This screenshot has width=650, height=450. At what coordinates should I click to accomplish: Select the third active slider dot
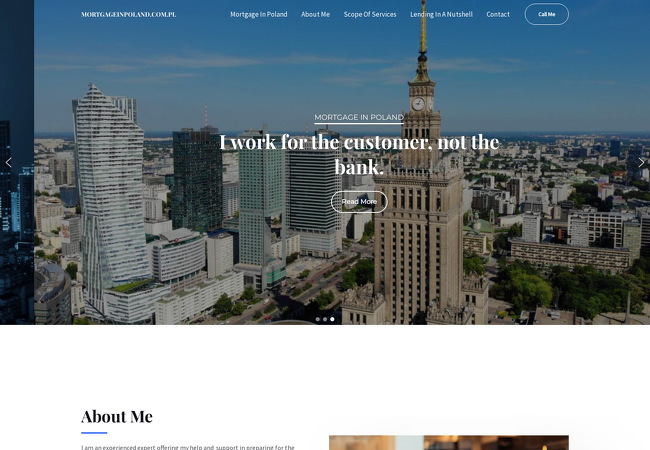tap(332, 319)
